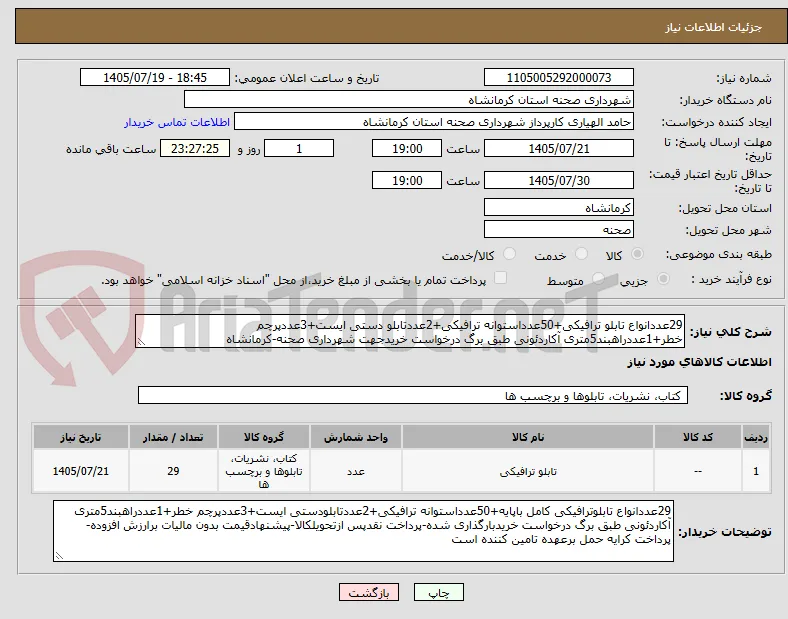The height and width of the screenshot is (619, 788).
Task: Click the تاریخ نیاز column header
Action: [81, 437]
